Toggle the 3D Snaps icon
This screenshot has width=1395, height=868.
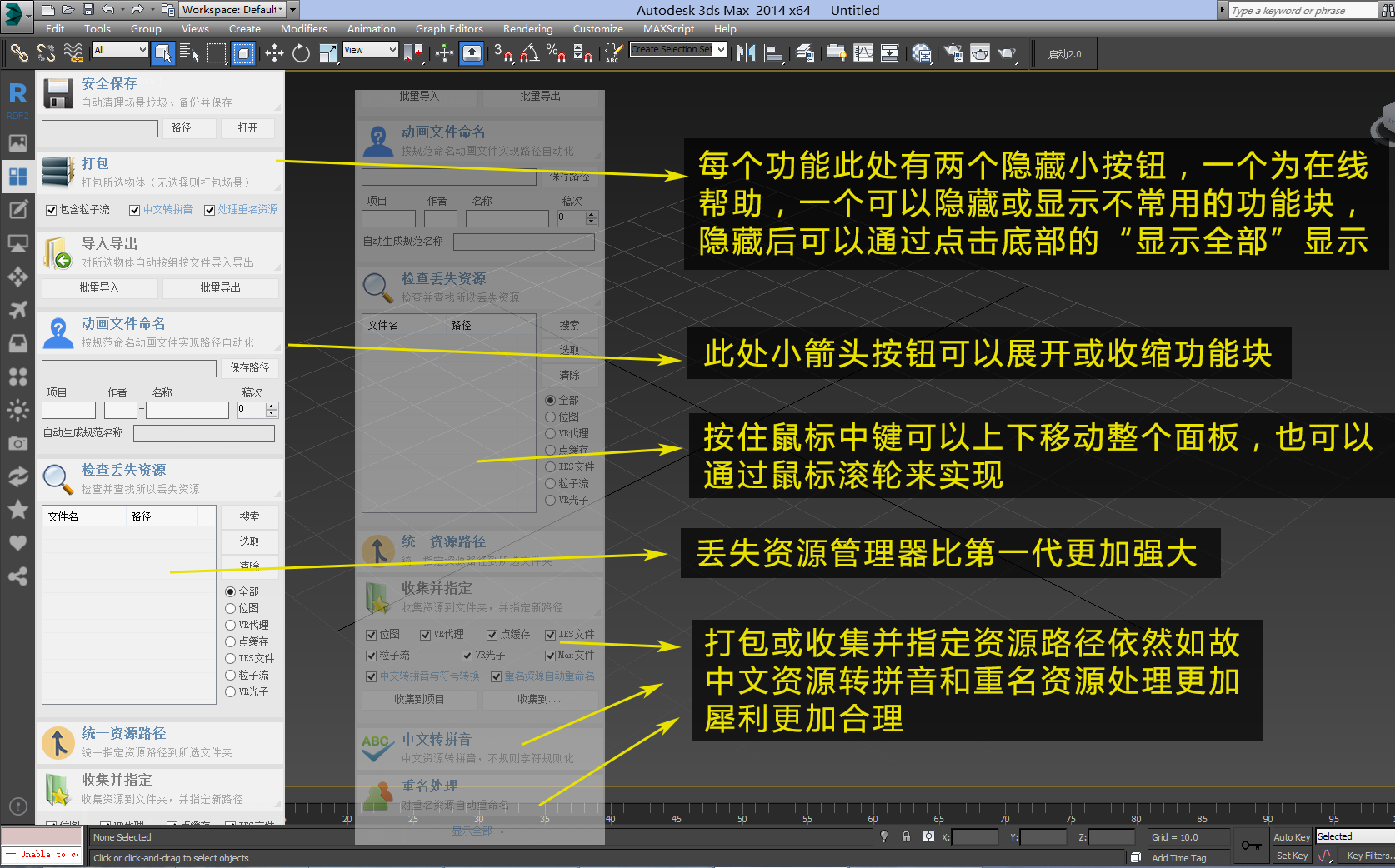pyautogui.click(x=503, y=53)
